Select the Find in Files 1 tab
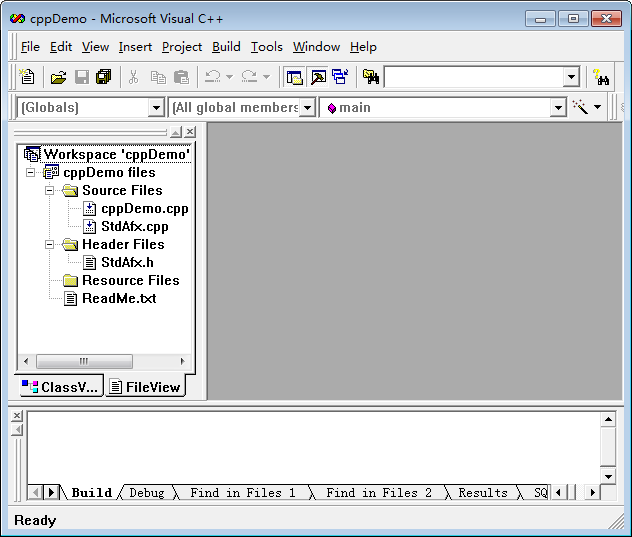This screenshot has width=632, height=537. (243, 493)
